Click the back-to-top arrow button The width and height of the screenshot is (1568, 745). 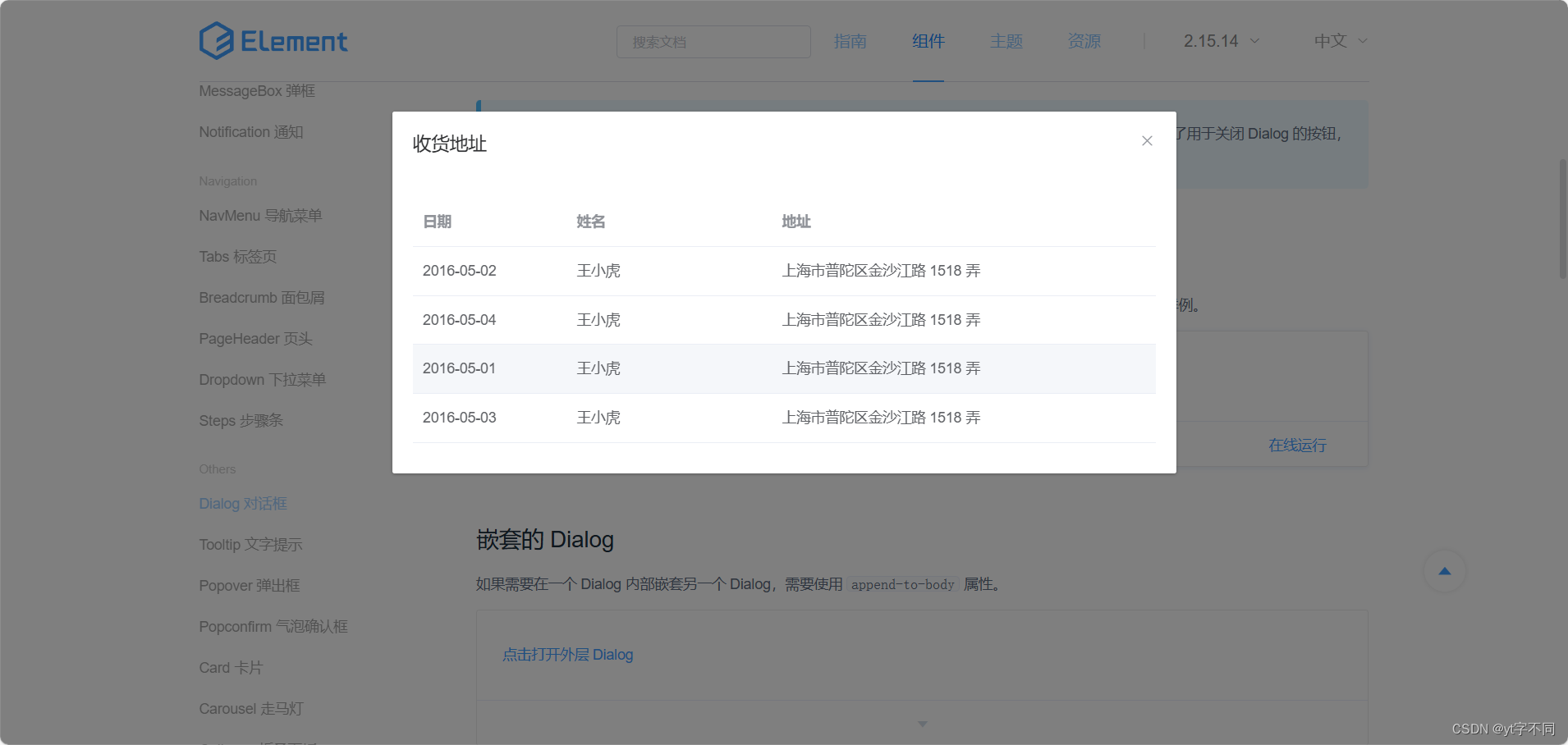pos(1444,571)
